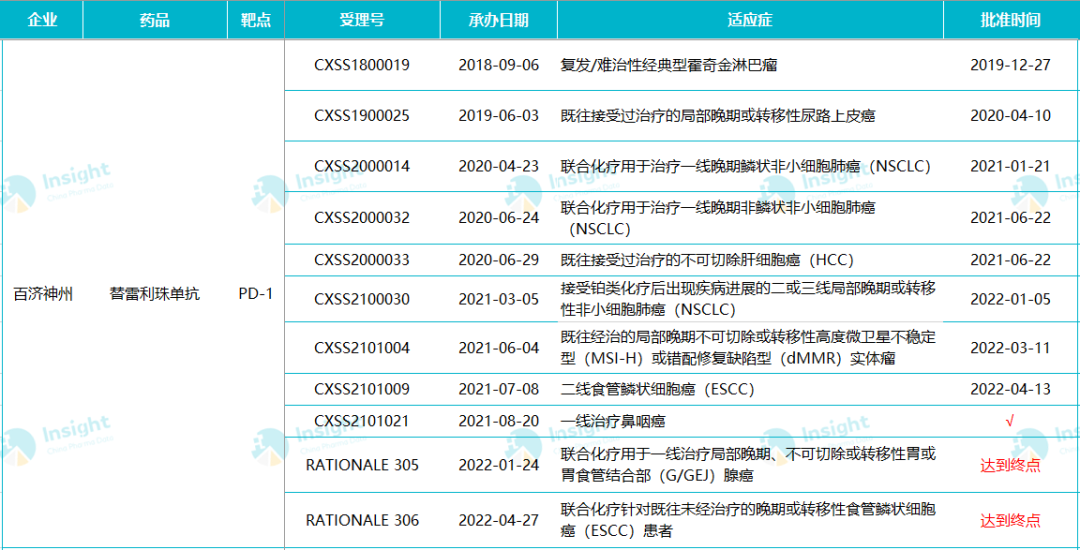The image size is (1080, 550).
Task: Select the 一线晚期鳞状非小细胞肺癌 indication
Action: pos(746,167)
